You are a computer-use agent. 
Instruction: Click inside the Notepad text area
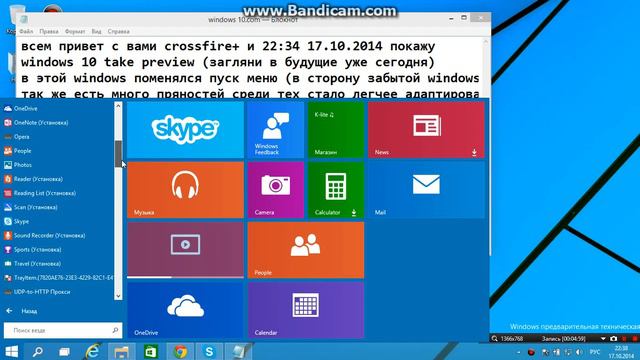pyautogui.click(x=249, y=67)
